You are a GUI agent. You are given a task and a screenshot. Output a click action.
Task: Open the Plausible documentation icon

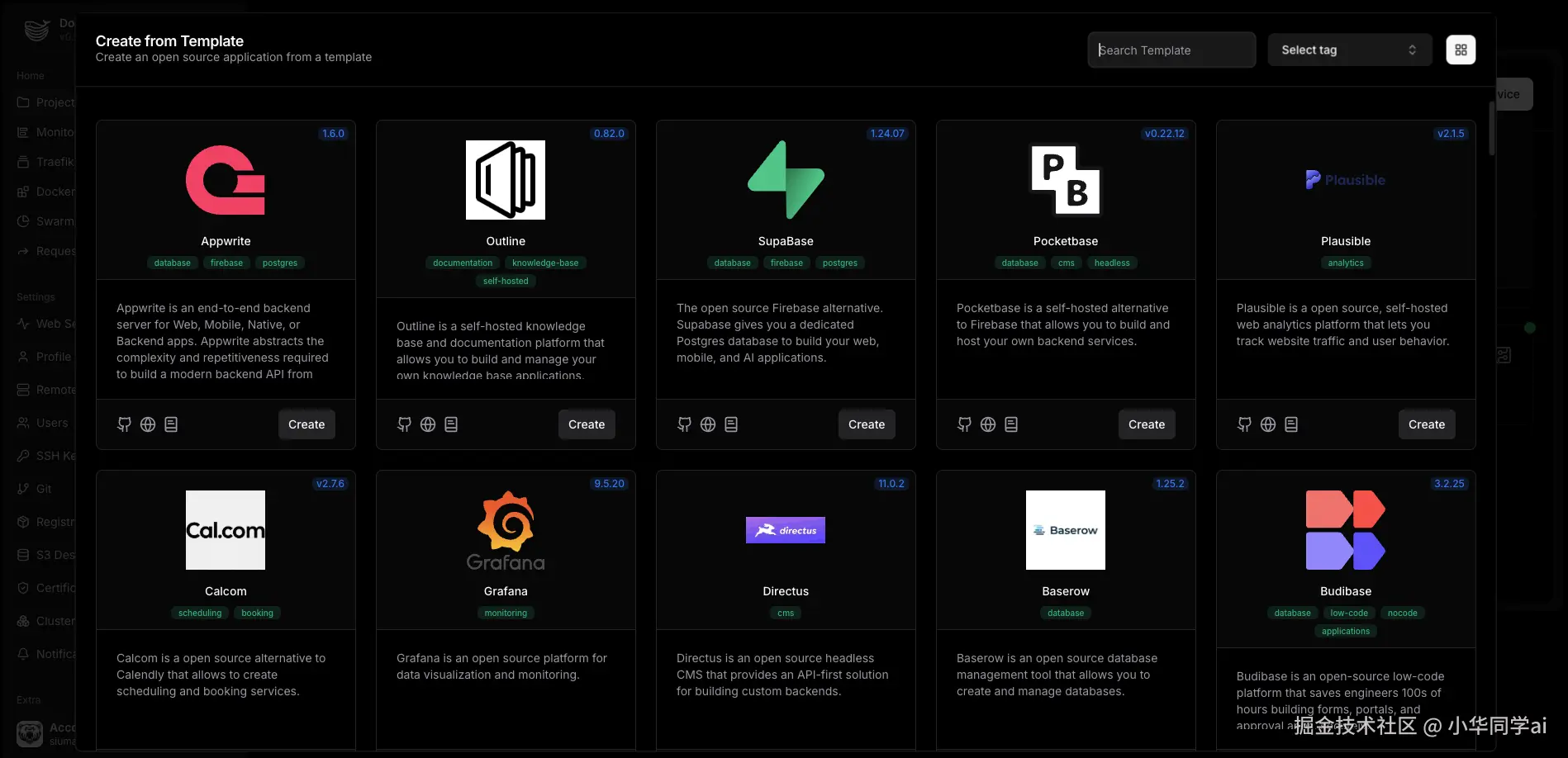tap(1291, 424)
